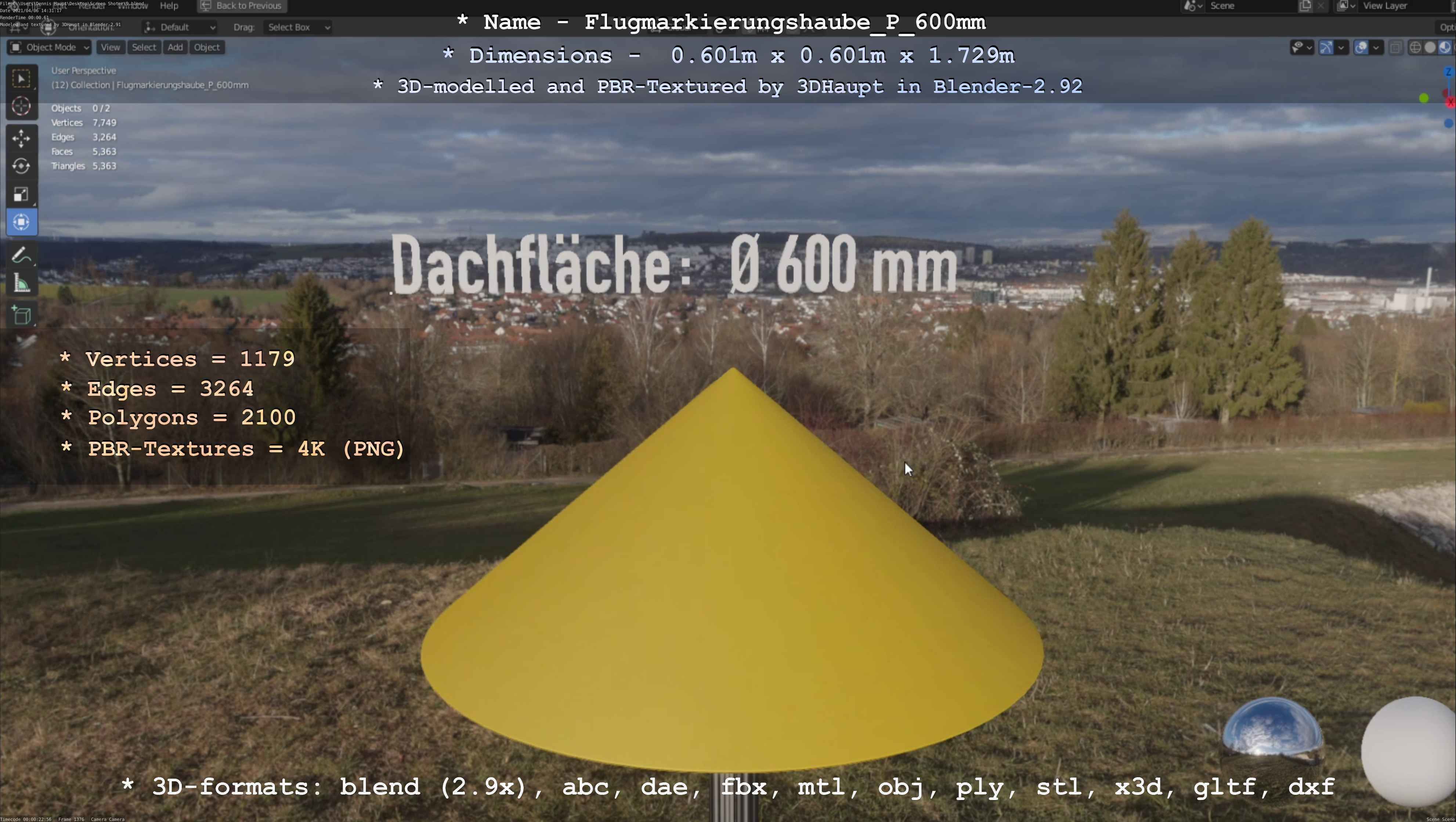
Task: Switch to wireframe viewport shading
Action: point(1415,47)
